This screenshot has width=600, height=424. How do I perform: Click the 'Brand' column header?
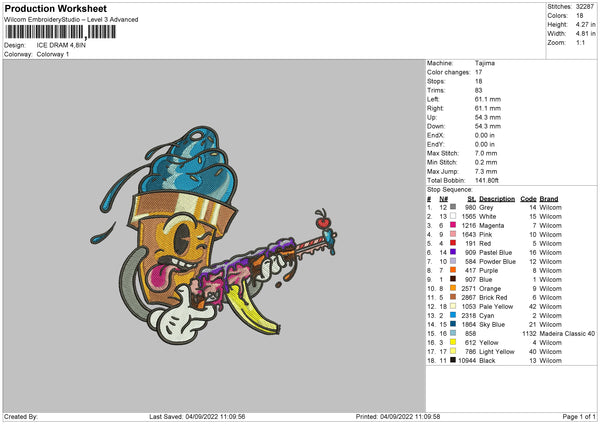click(549, 199)
